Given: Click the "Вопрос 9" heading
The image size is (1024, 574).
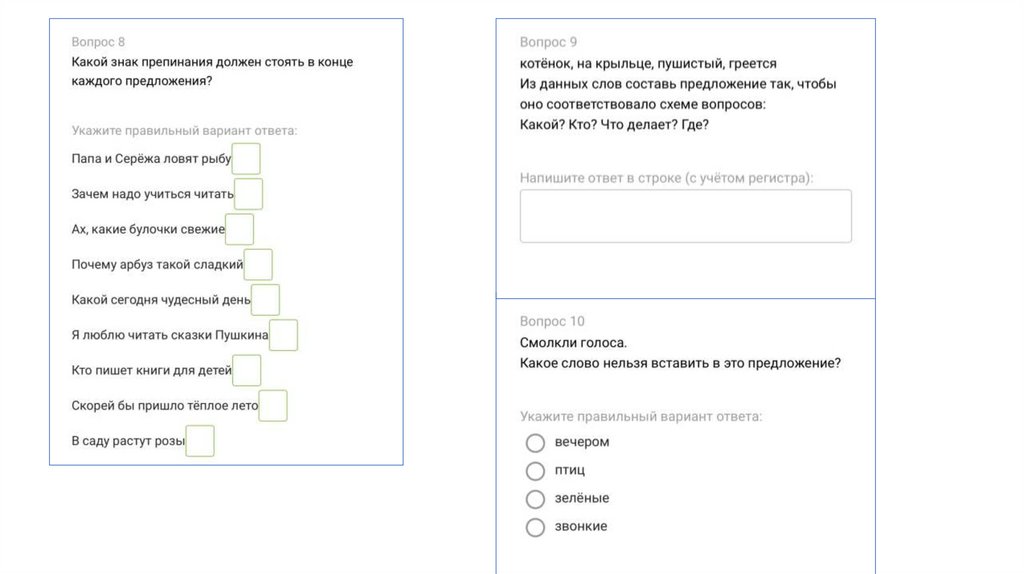Looking at the screenshot, I should tap(548, 42).
